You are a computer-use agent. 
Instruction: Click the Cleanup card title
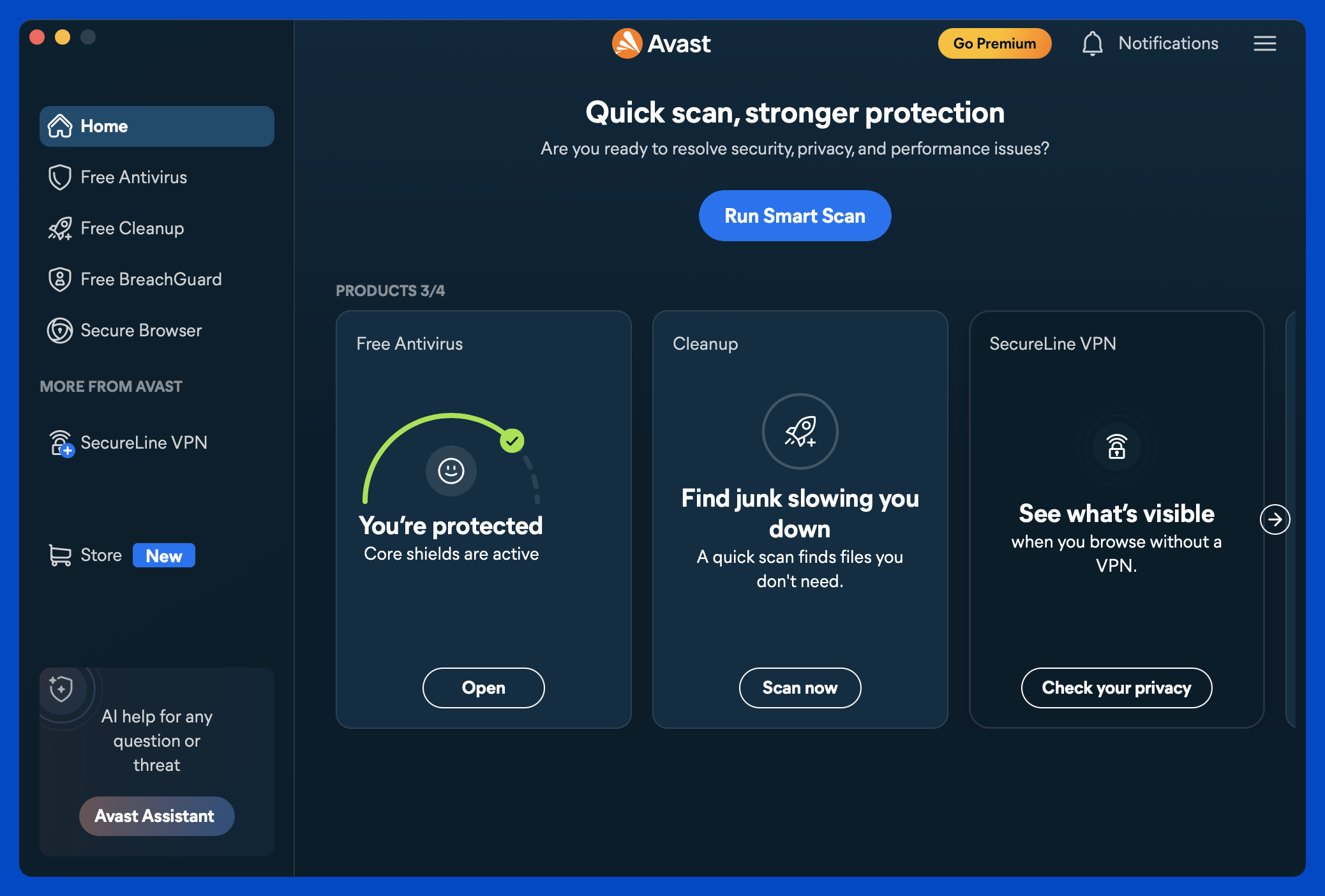[x=705, y=344]
